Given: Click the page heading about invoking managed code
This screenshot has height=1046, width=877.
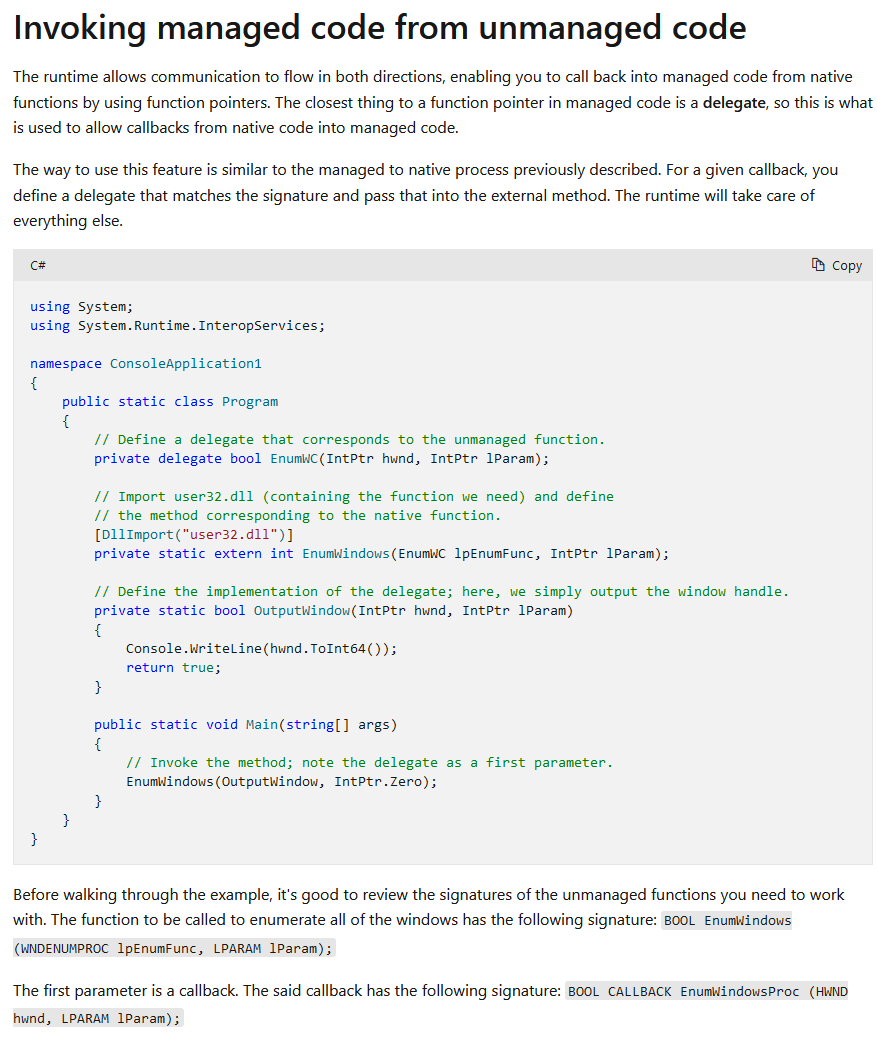Looking at the screenshot, I should click(379, 28).
